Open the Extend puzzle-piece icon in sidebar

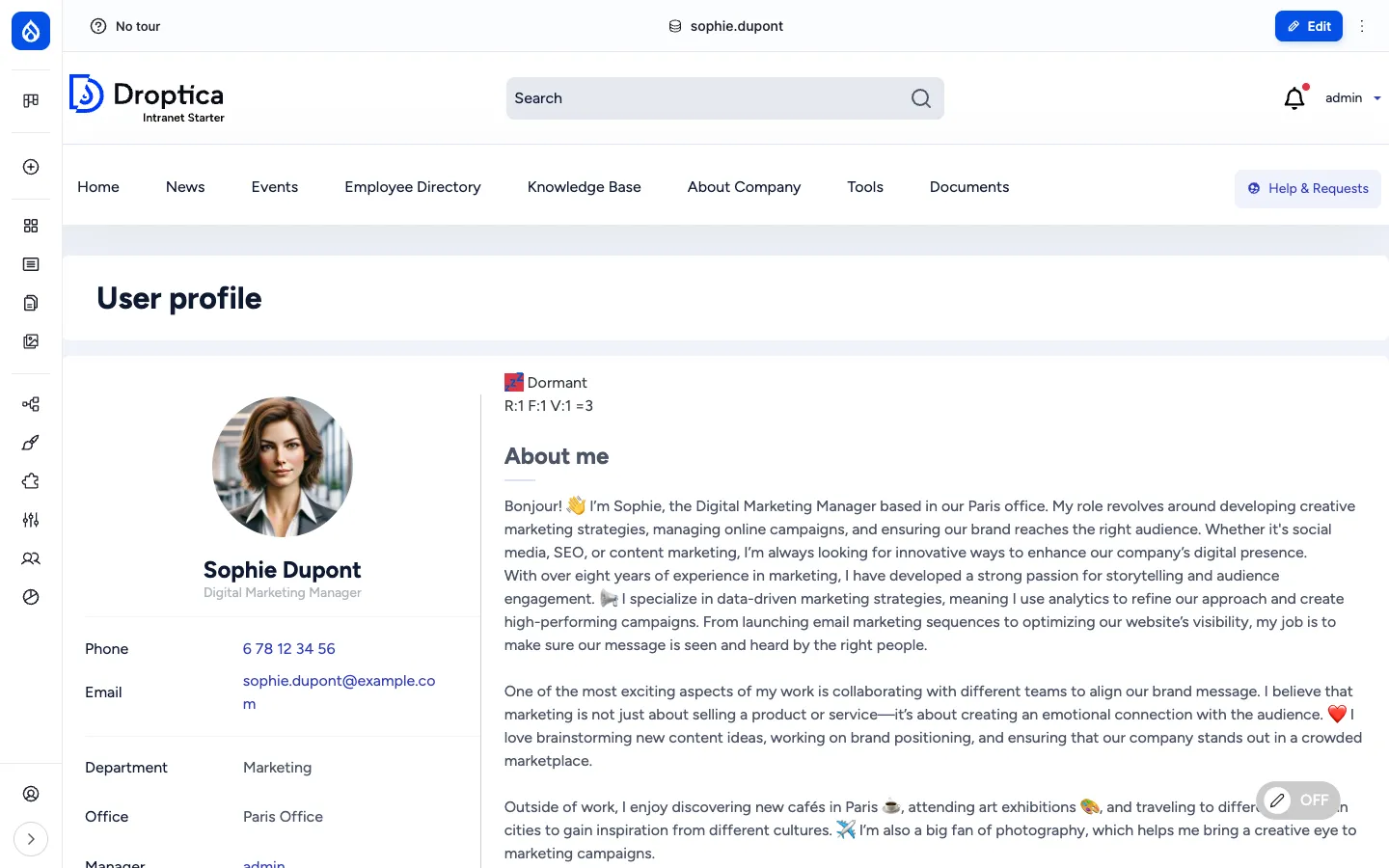31,481
